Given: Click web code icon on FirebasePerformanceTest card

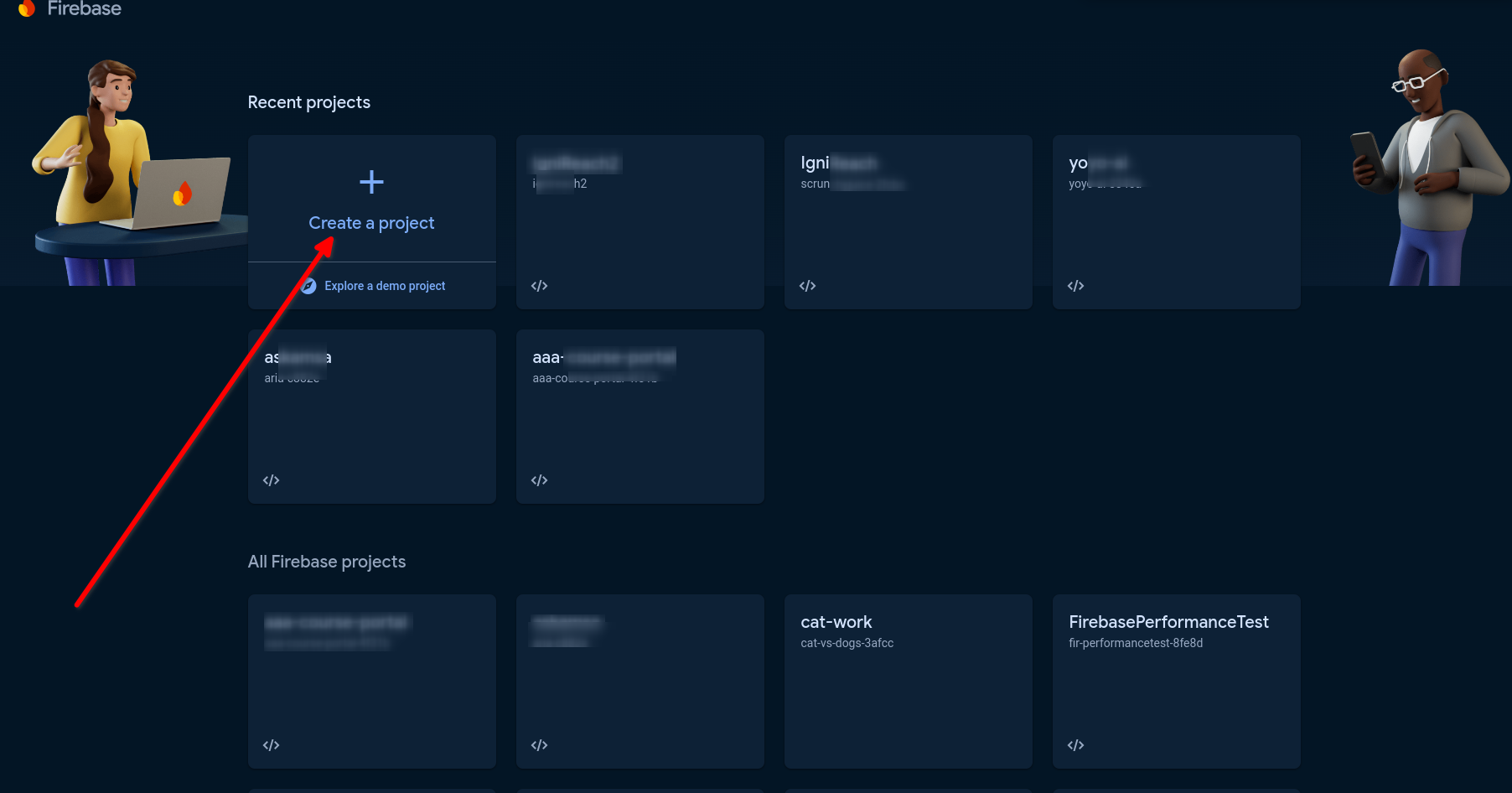Looking at the screenshot, I should pyautogui.click(x=1075, y=745).
